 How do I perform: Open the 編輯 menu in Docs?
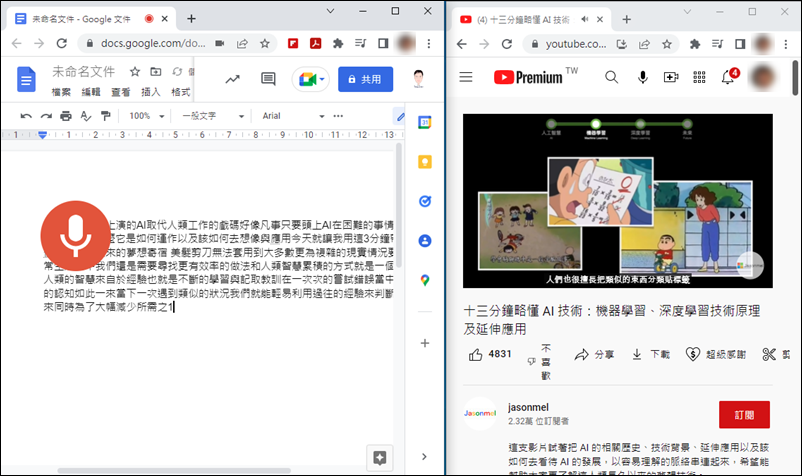click(91, 92)
